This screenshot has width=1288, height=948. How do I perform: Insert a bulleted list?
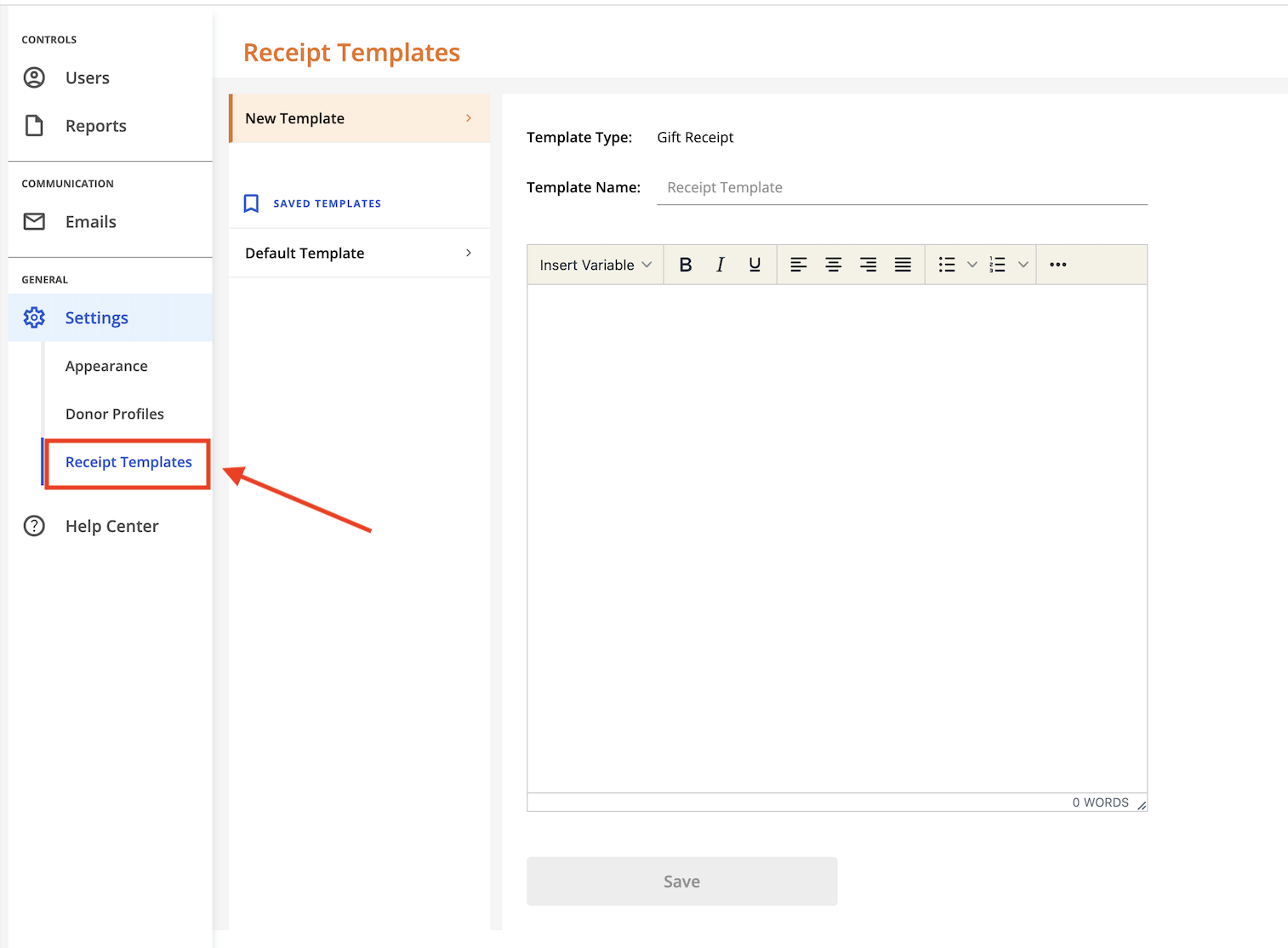(x=946, y=265)
